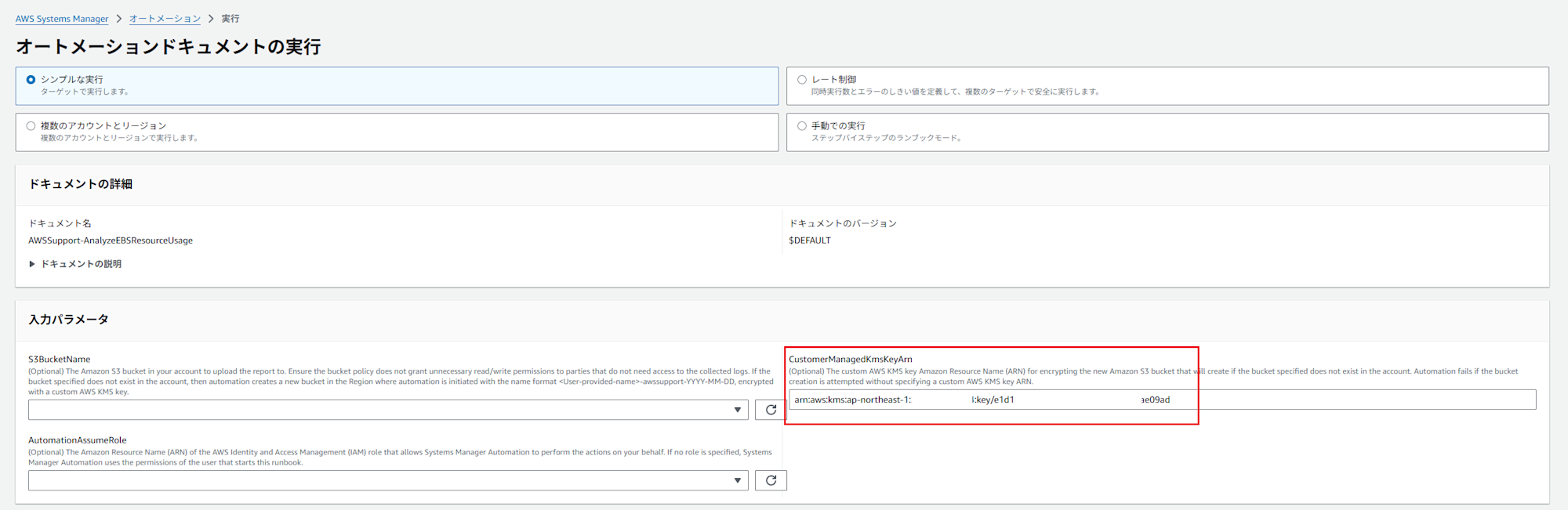Select 複数のアカウントとリージョン radio option
Viewport: 1568px width, 510px height.
31,125
